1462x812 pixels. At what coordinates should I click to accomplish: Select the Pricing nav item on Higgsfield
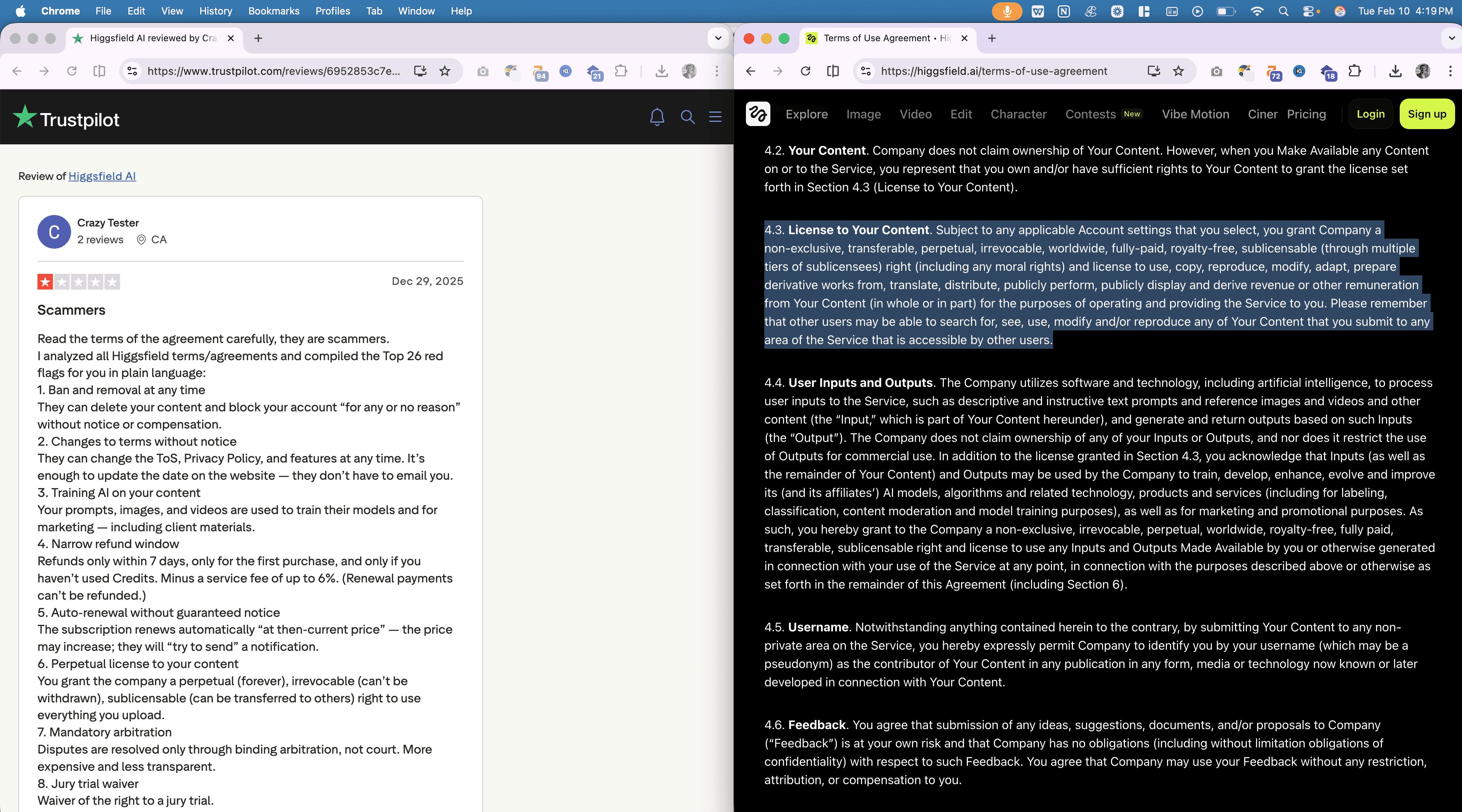(x=1306, y=114)
